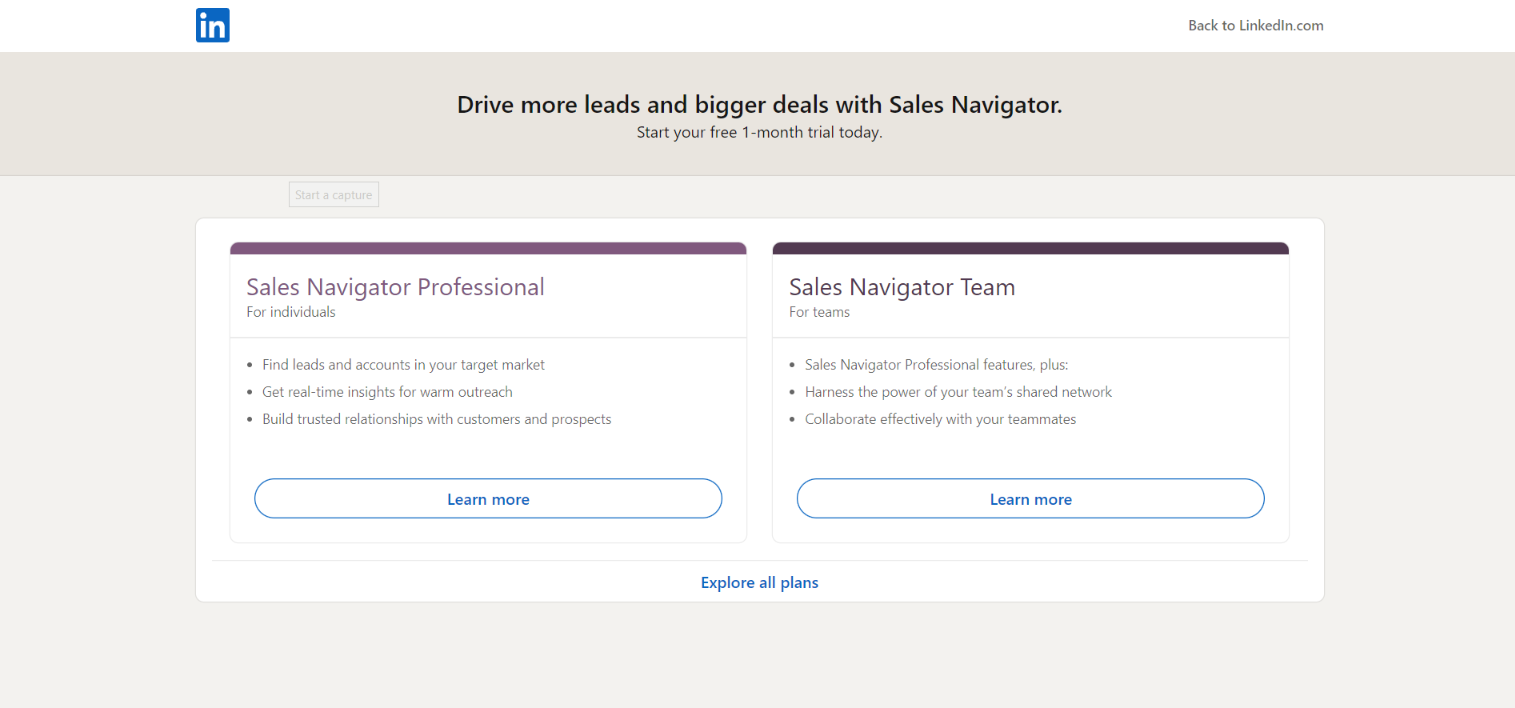This screenshot has height=708, width=1515.
Task: Click Learn more for Sales Navigator Team
Action: click(x=1030, y=498)
